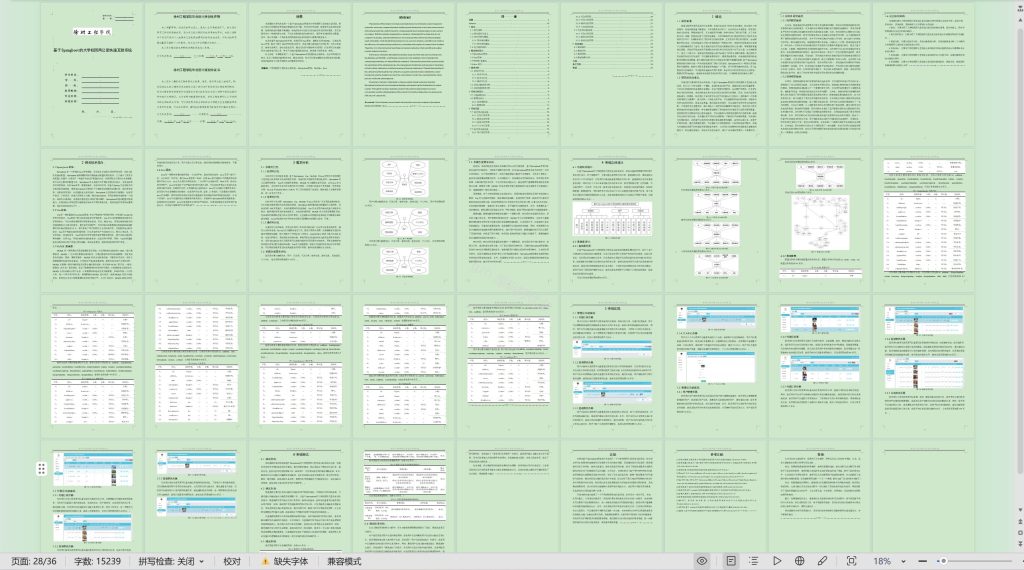The width and height of the screenshot is (1024, 570).
Task: Click the 页面: 28/36 page indicator
Action: pos(34,561)
